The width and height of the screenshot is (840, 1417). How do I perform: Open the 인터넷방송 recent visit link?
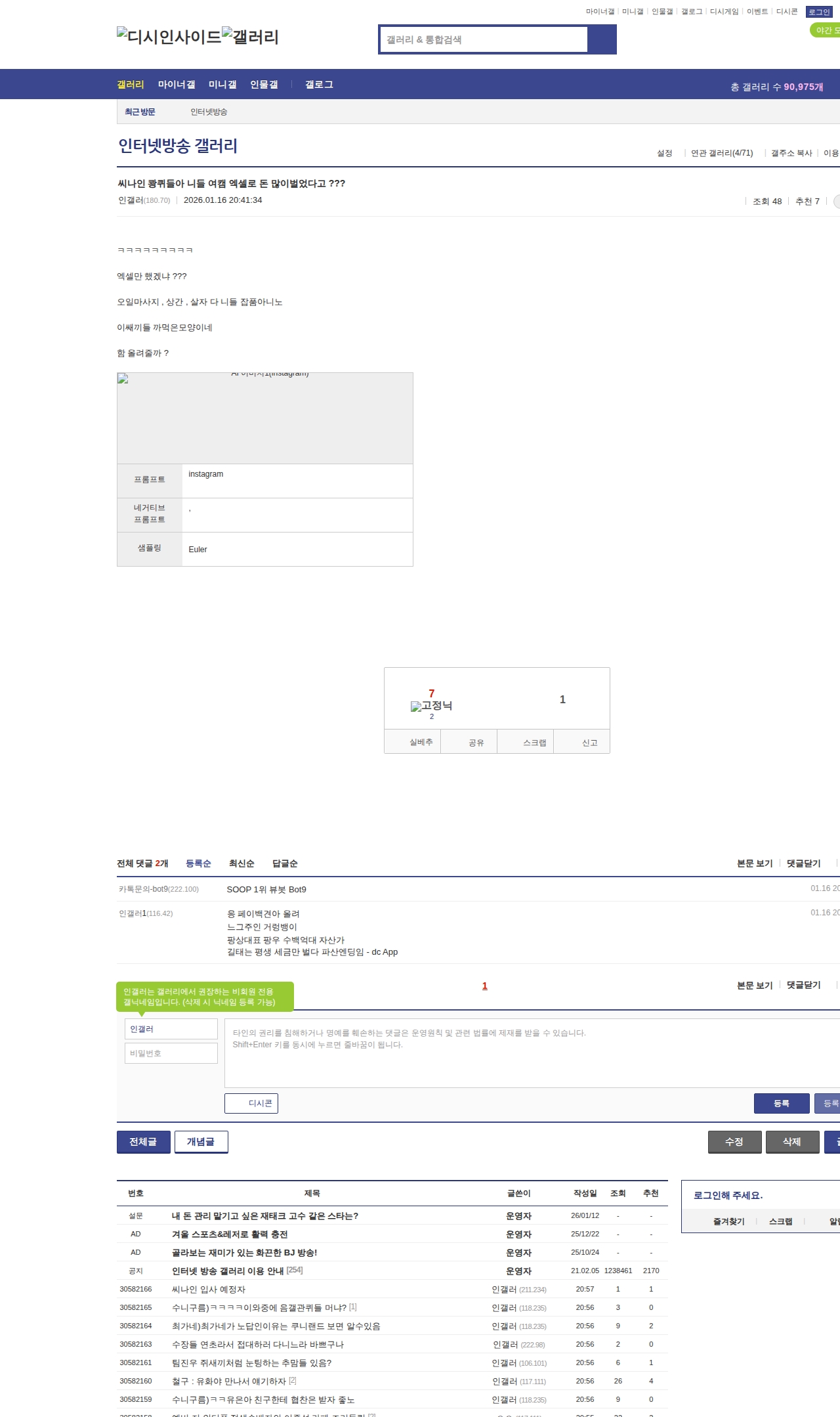click(209, 112)
